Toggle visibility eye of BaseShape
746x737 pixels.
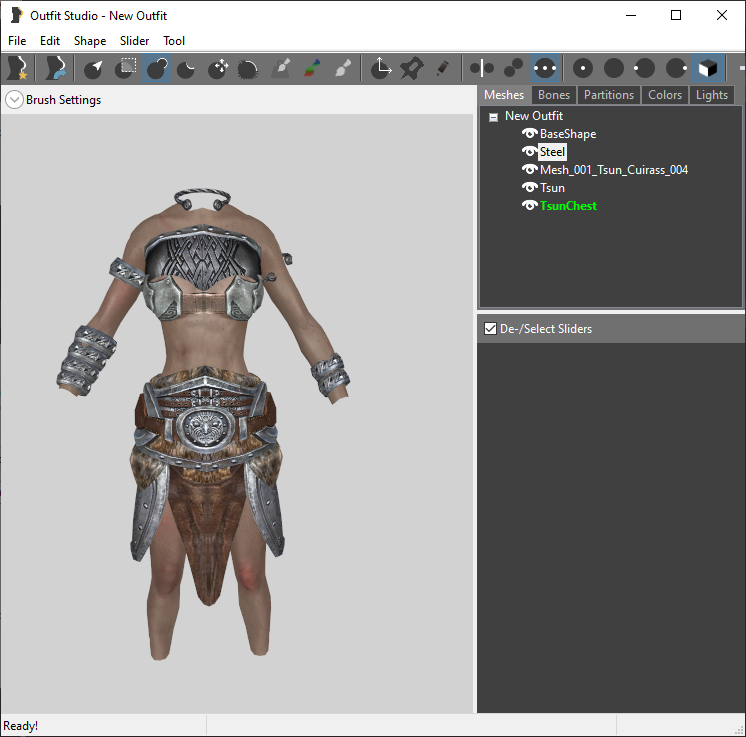tap(530, 133)
